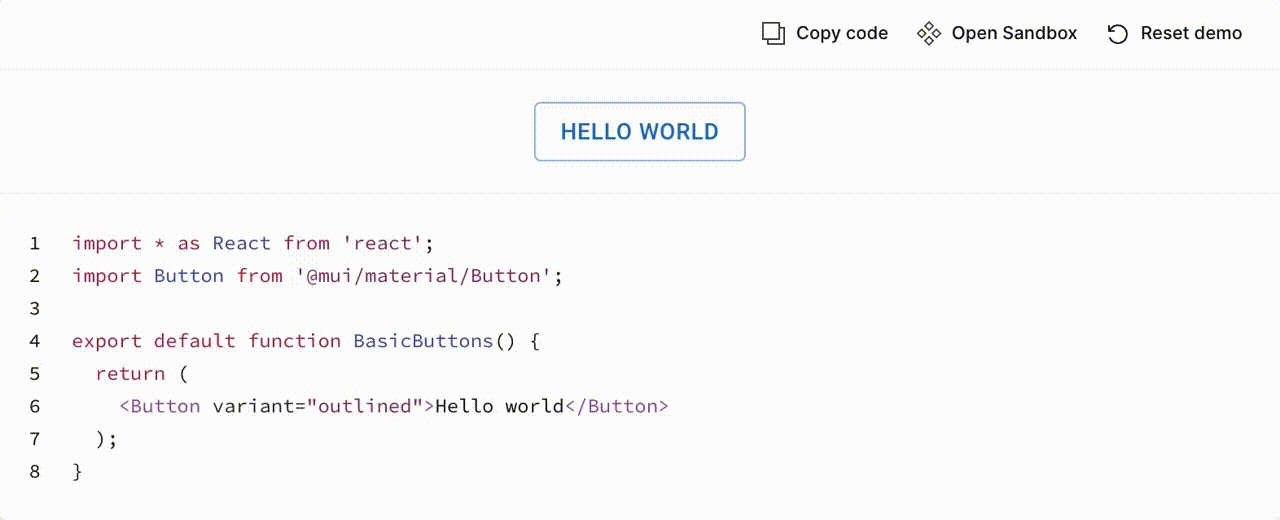1280x520 pixels.
Task: Click line number 6 in the code gutter
Action: 35,406
